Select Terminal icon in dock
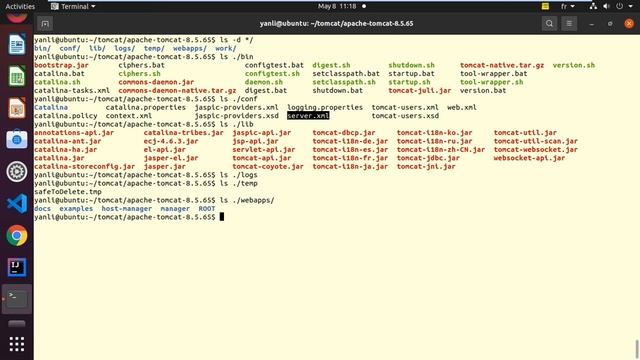 (x=17, y=299)
